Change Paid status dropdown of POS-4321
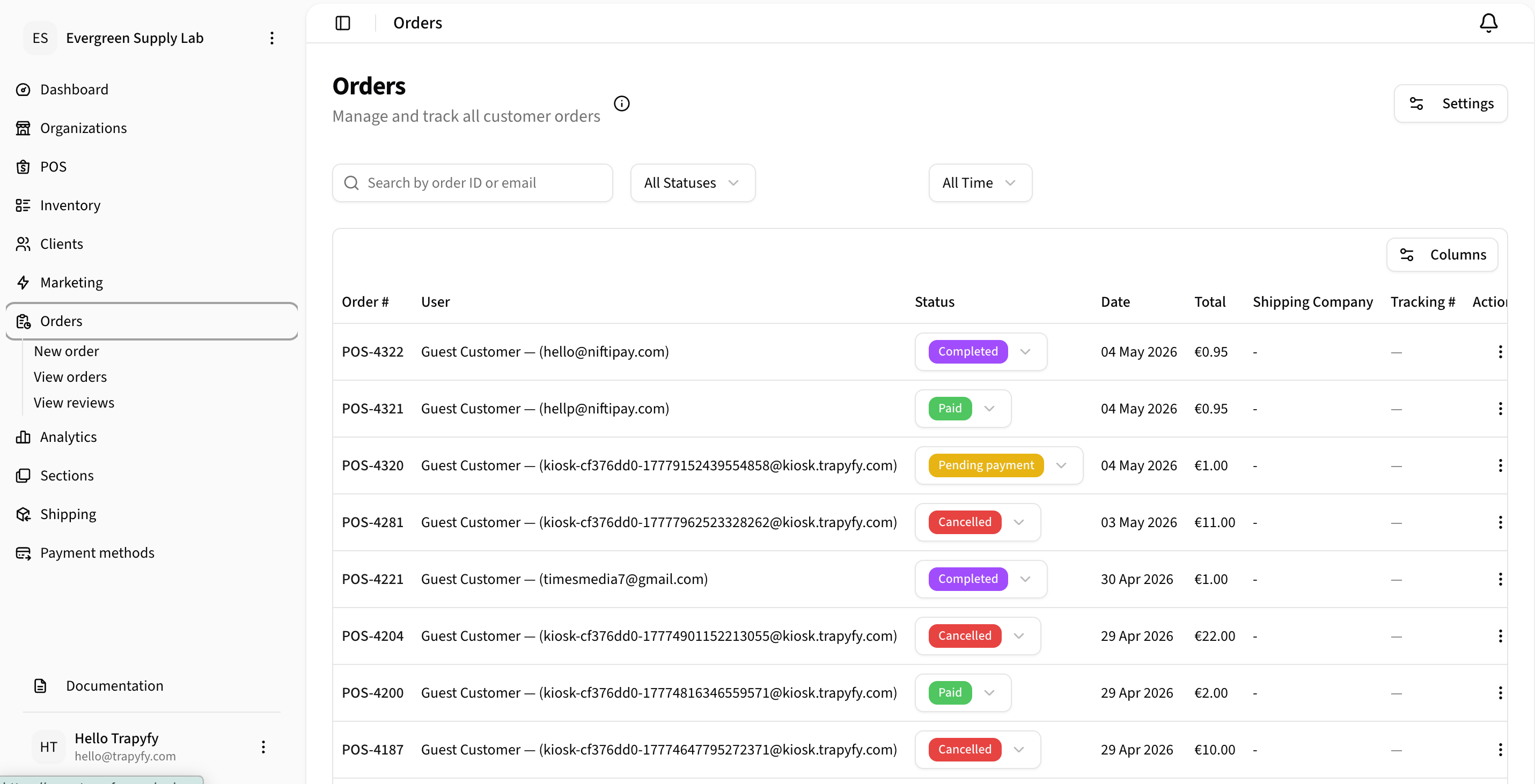The height and width of the screenshot is (784, 1535). tap(963, 409)
